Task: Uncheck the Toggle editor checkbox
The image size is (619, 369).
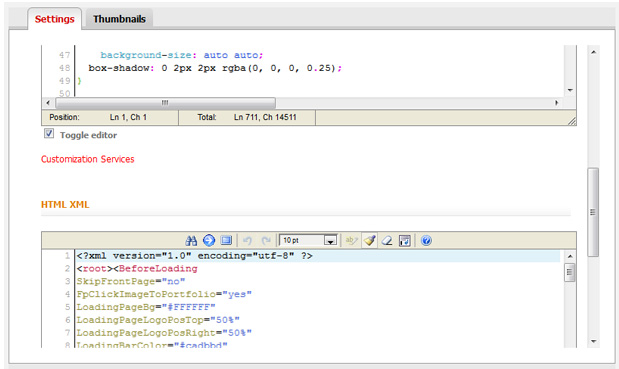Action: (x=49, y=133)
